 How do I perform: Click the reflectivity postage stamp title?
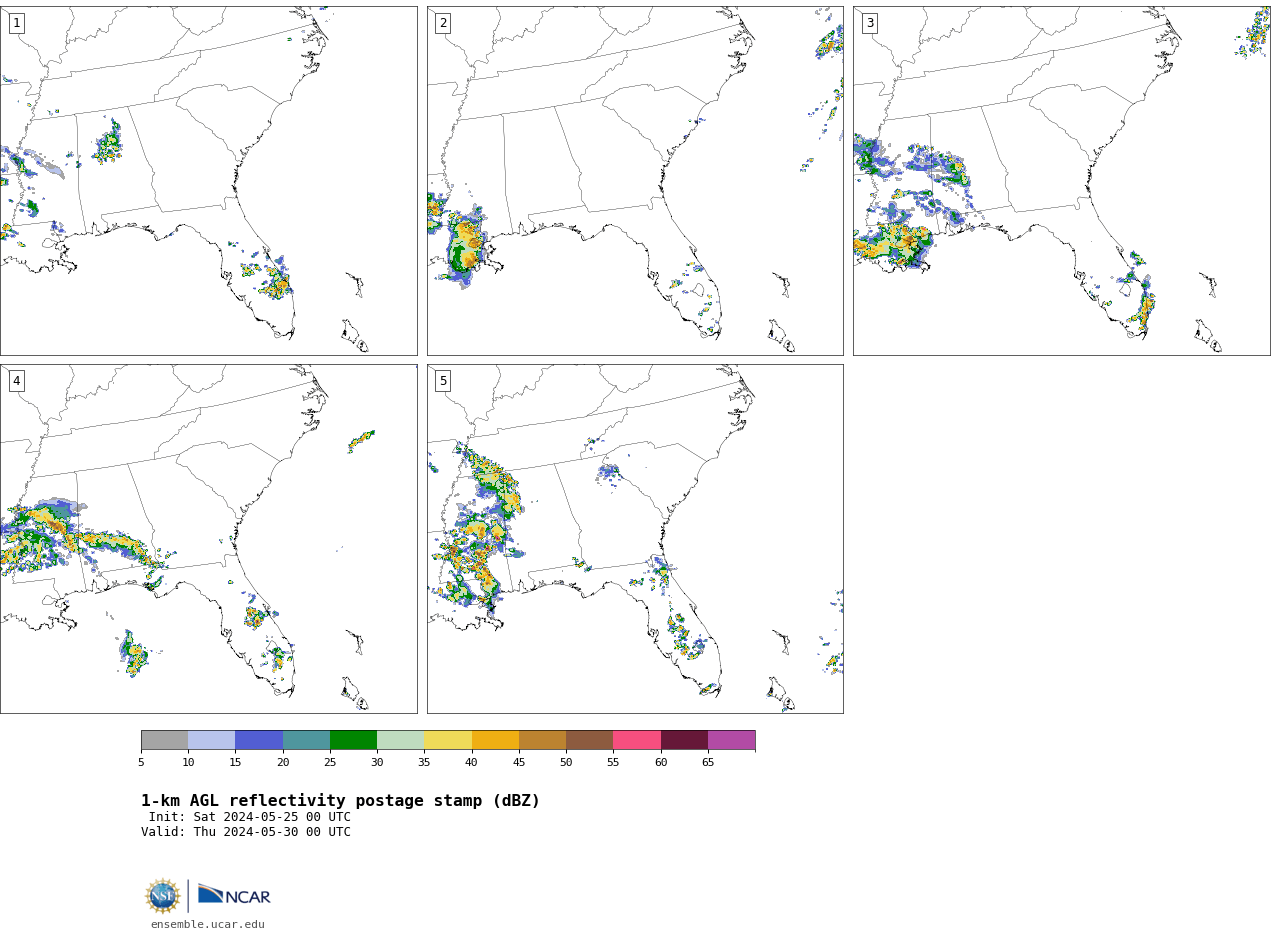pos(340,801)
